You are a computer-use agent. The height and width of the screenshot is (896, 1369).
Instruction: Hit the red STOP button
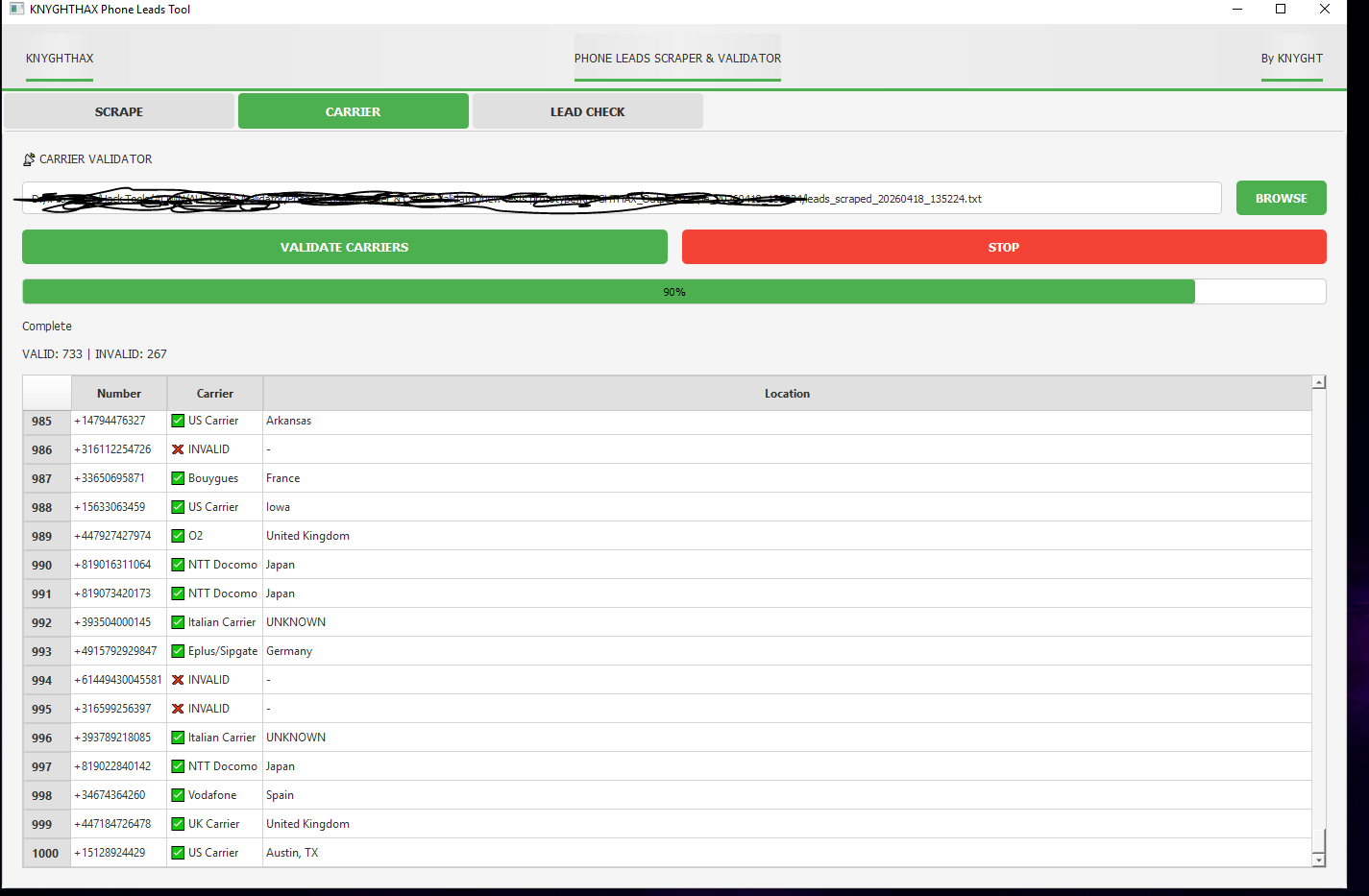1003,247
